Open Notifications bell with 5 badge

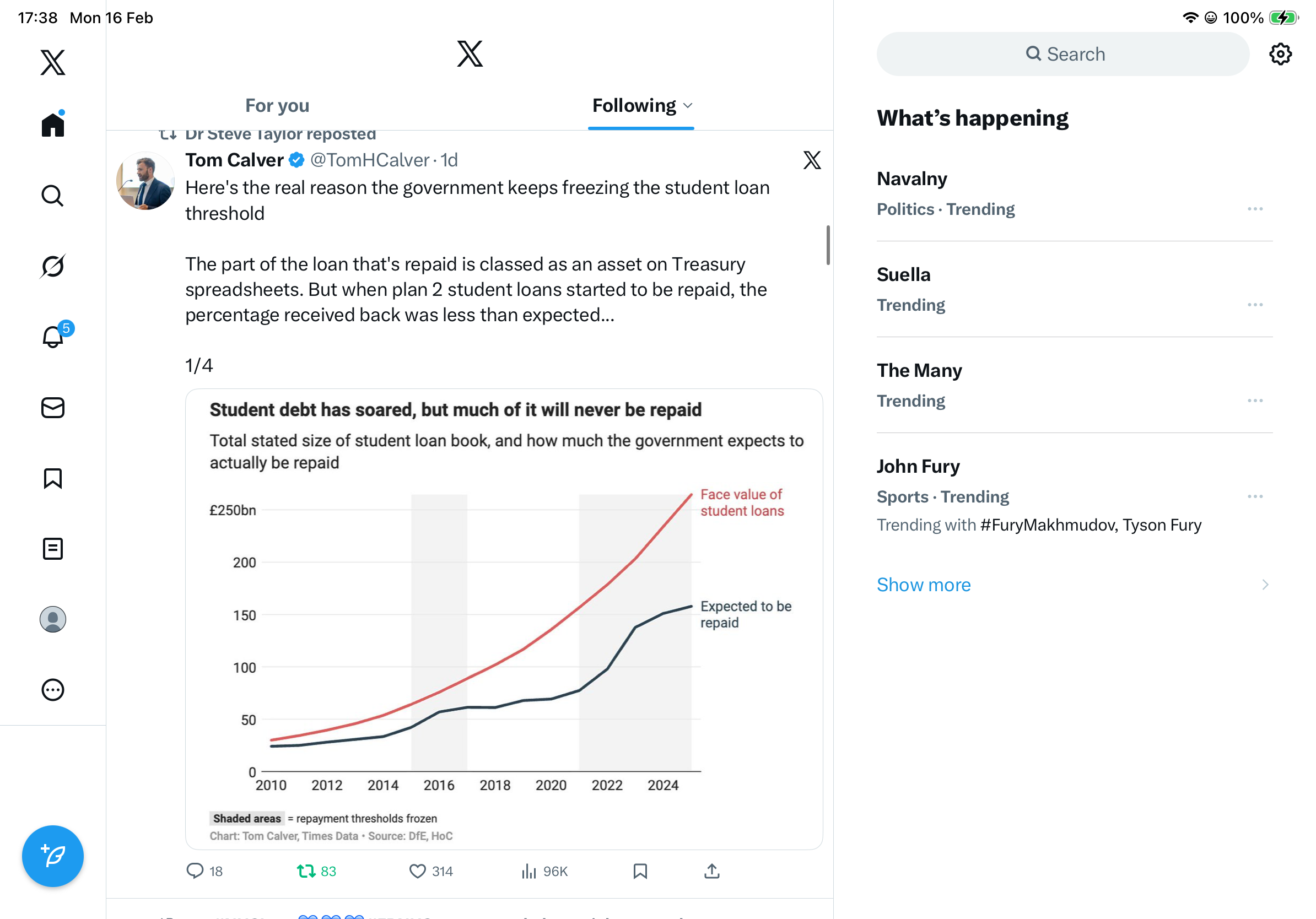(53, 337)
